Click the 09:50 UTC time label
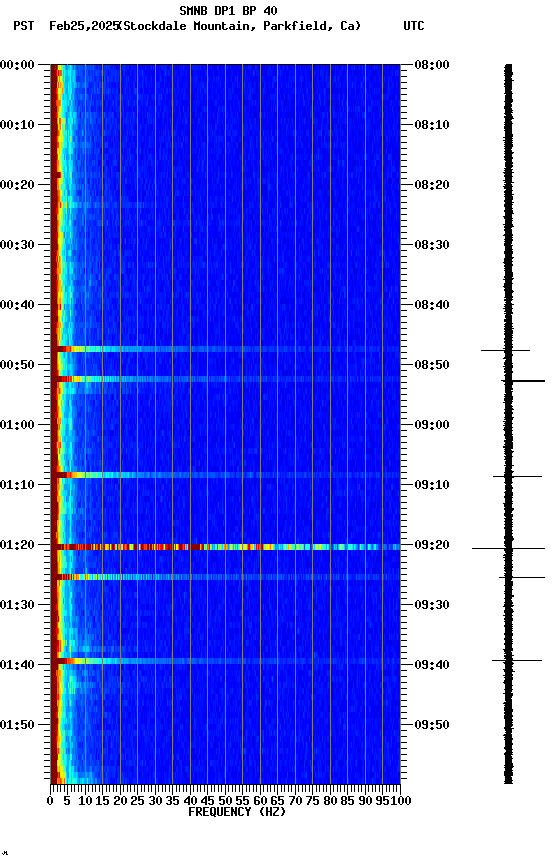552x864 pixels. tap(432, 725)
